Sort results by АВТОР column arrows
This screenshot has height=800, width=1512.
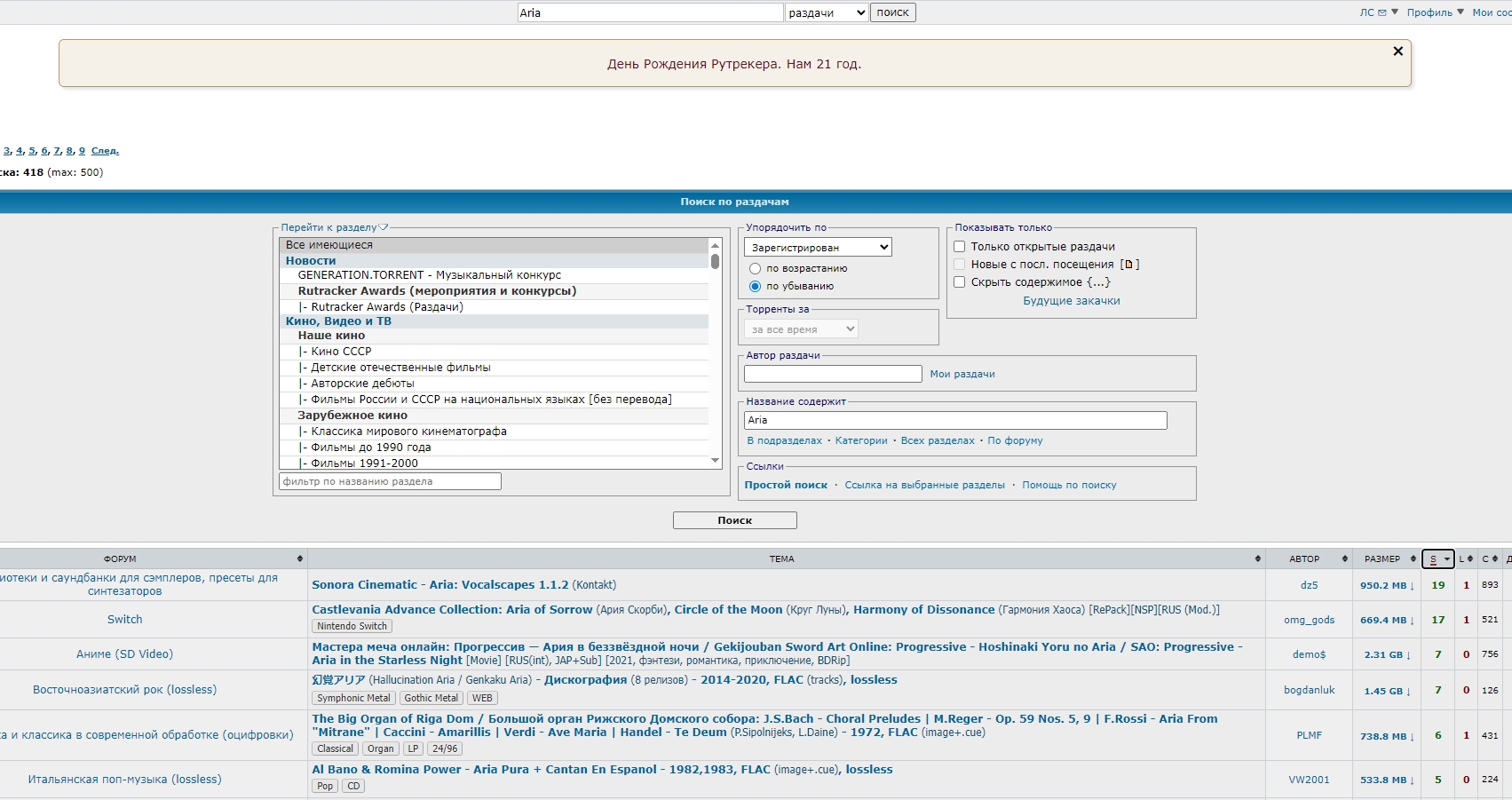pyautogui.click(x=1344, y=559)
